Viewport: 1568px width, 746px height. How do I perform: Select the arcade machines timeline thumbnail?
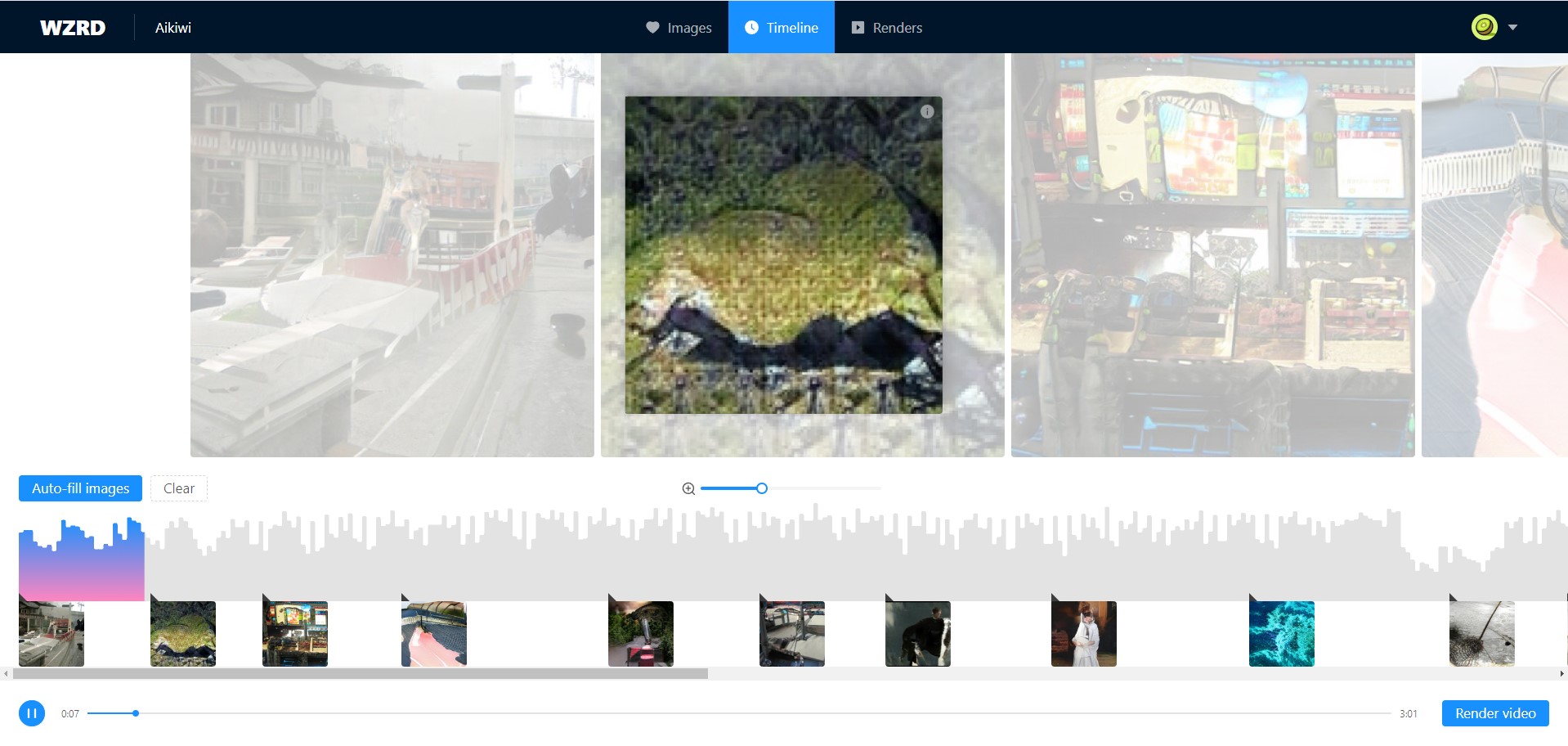[x=295, y=634]
